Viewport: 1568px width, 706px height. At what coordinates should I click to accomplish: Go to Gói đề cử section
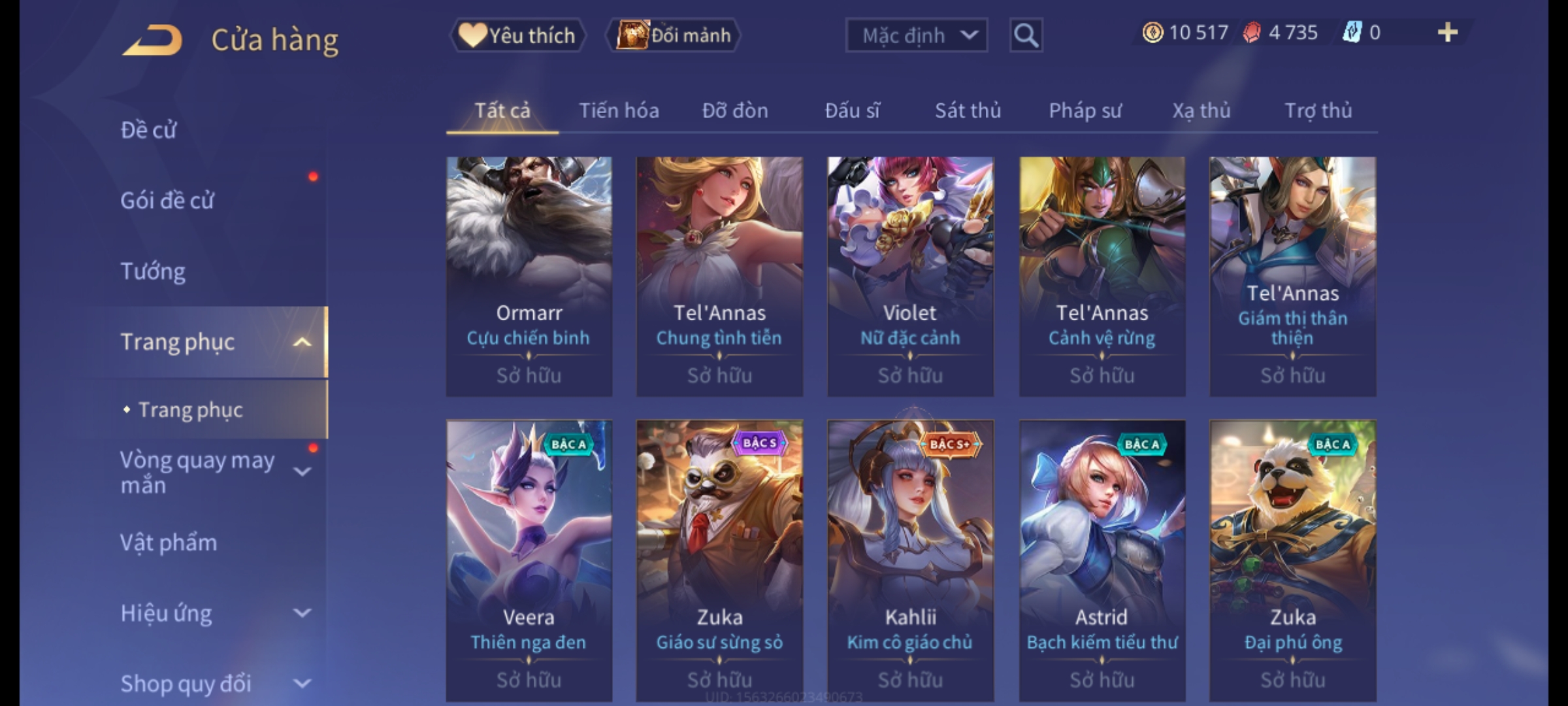tap(167, 201)
